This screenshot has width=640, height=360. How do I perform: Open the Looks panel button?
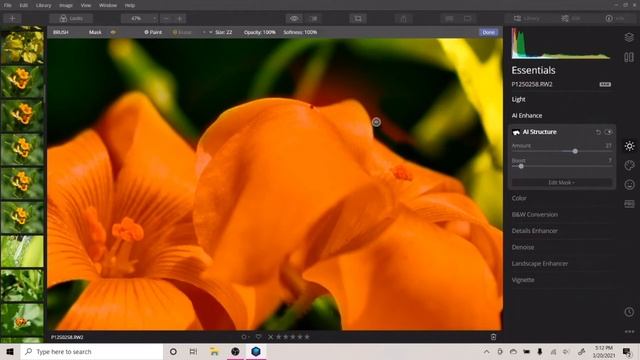coord(71,18)
